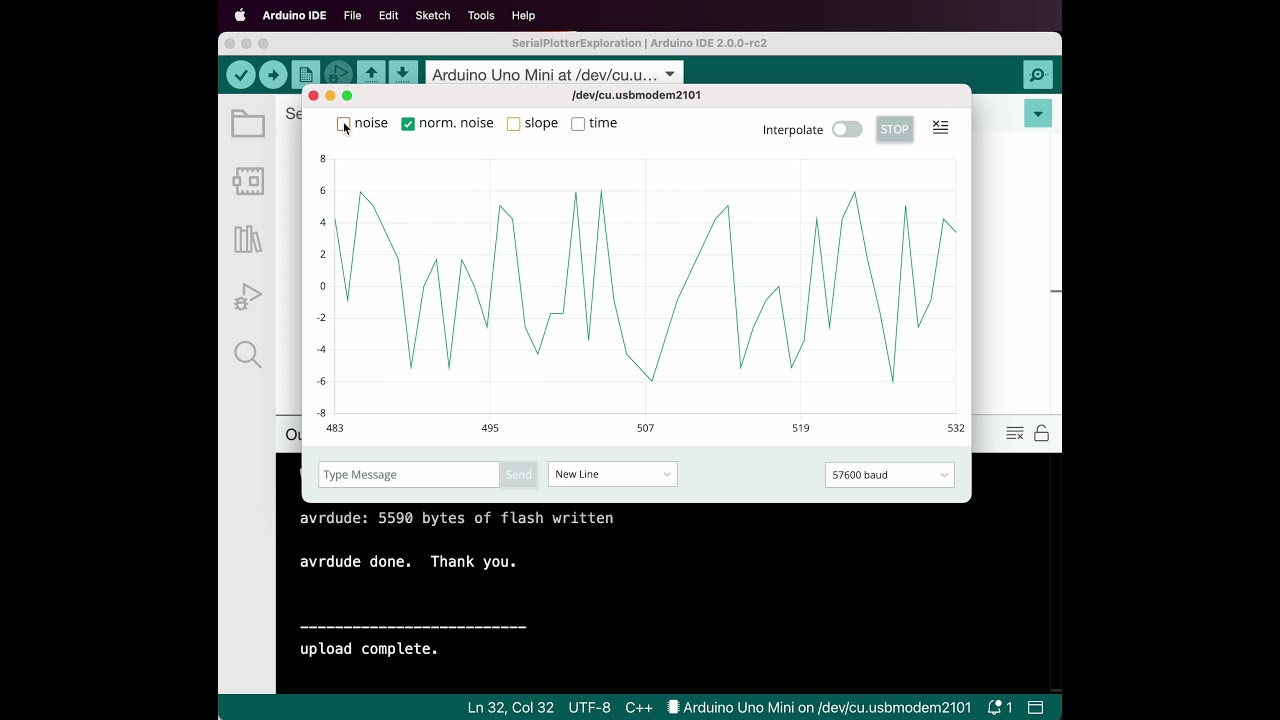The width and height of the screenshot is (1280, 720).
Task: Upload the sketch with the arrow button
Action: coord(273,75)
